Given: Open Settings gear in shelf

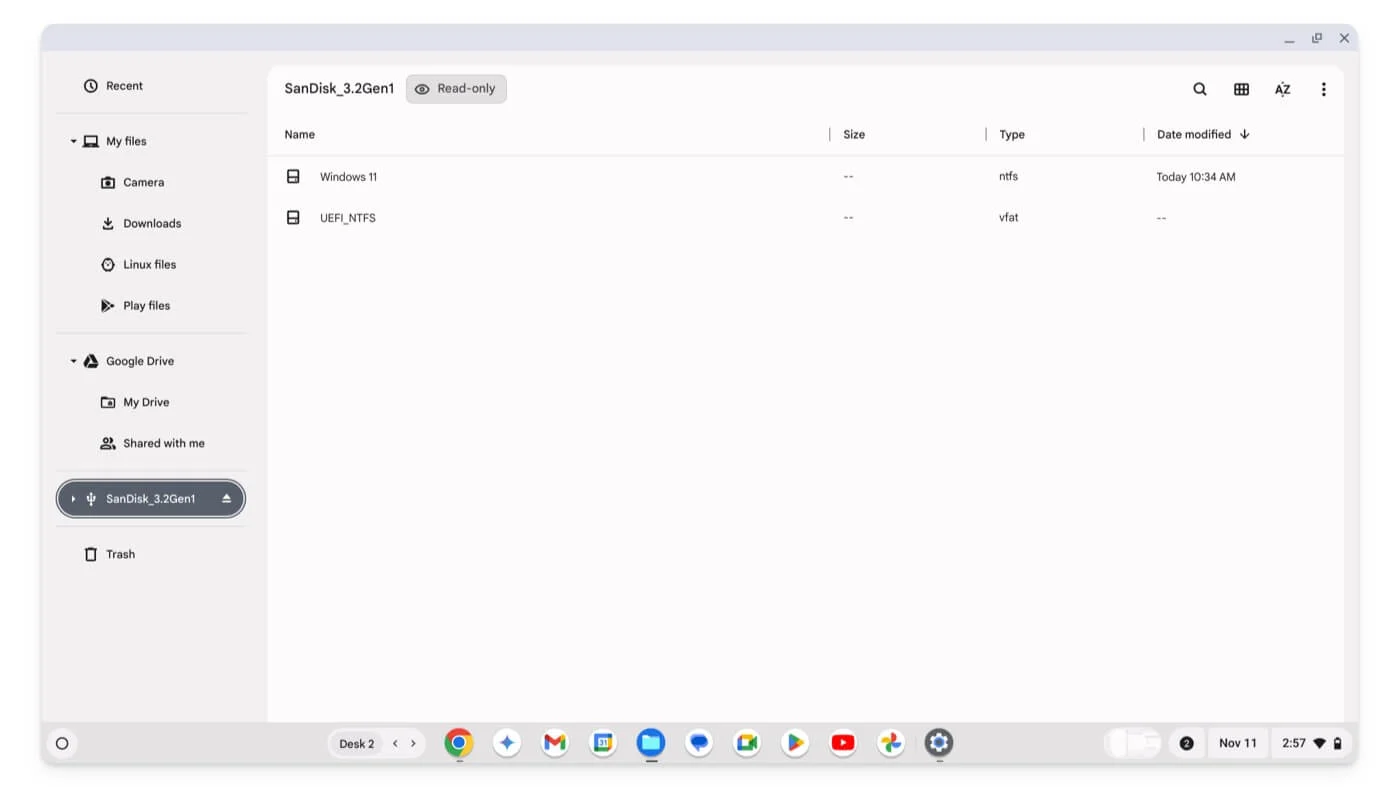Looking at the screenshot, I should [x=938, y=743].
